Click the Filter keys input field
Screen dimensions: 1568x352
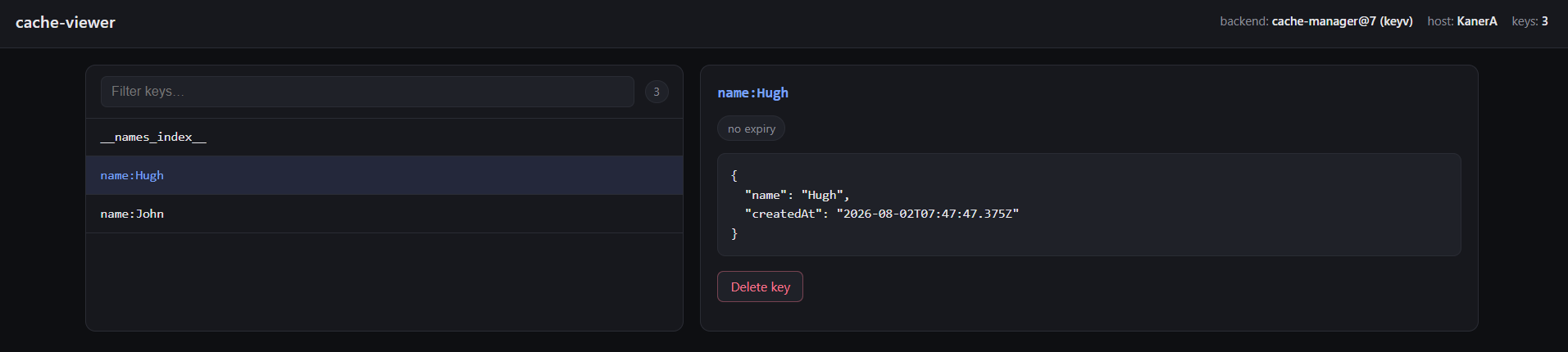[x=367, y=92]
